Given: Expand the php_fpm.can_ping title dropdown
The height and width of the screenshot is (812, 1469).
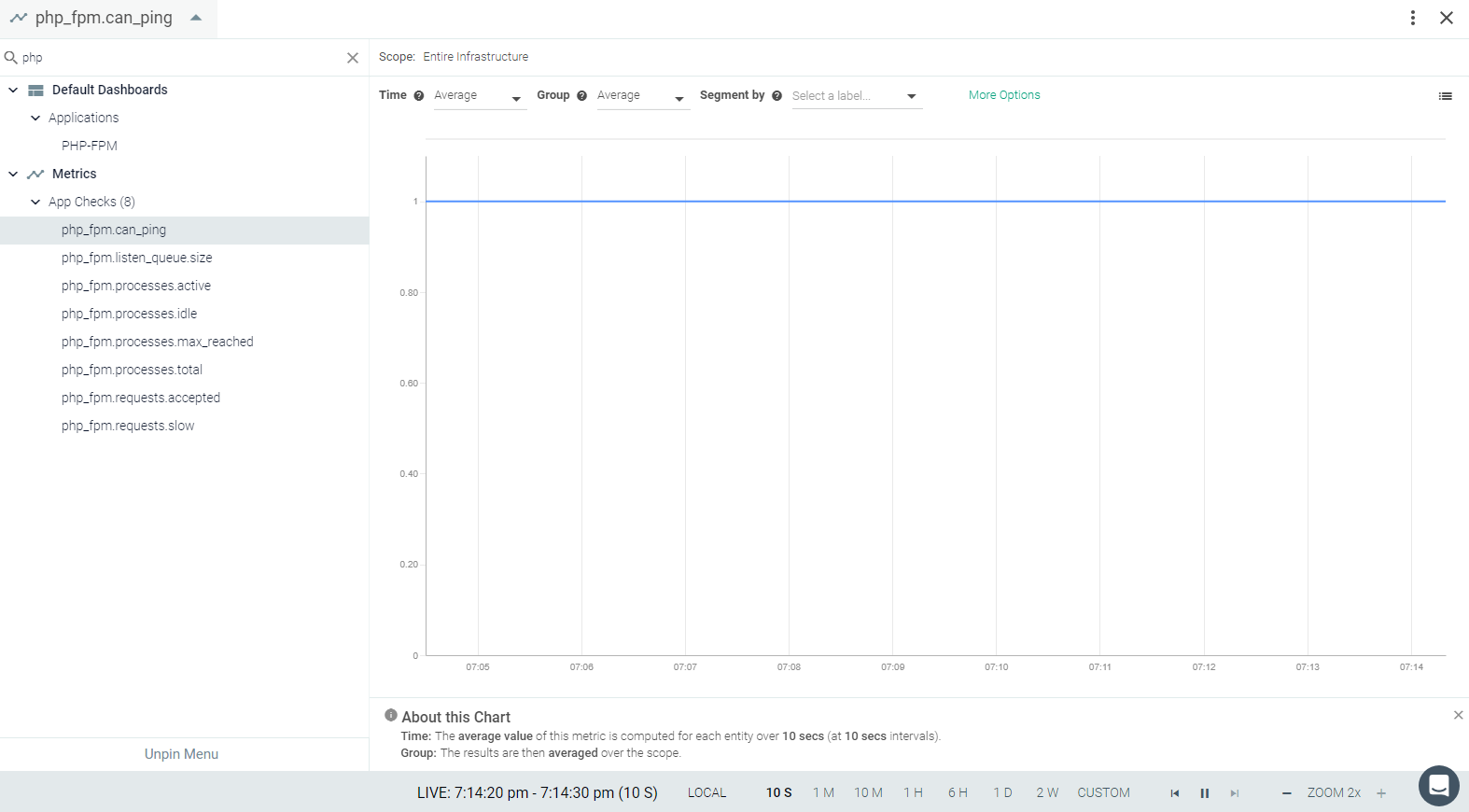Looking at the screenshot, I should pos(196,18).
